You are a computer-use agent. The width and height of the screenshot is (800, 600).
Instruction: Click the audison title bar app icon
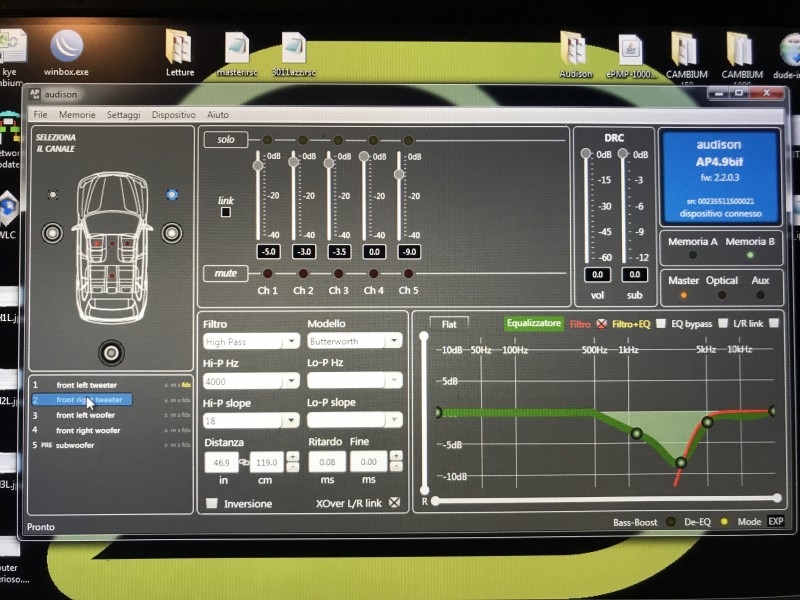(x=35, y=94)
